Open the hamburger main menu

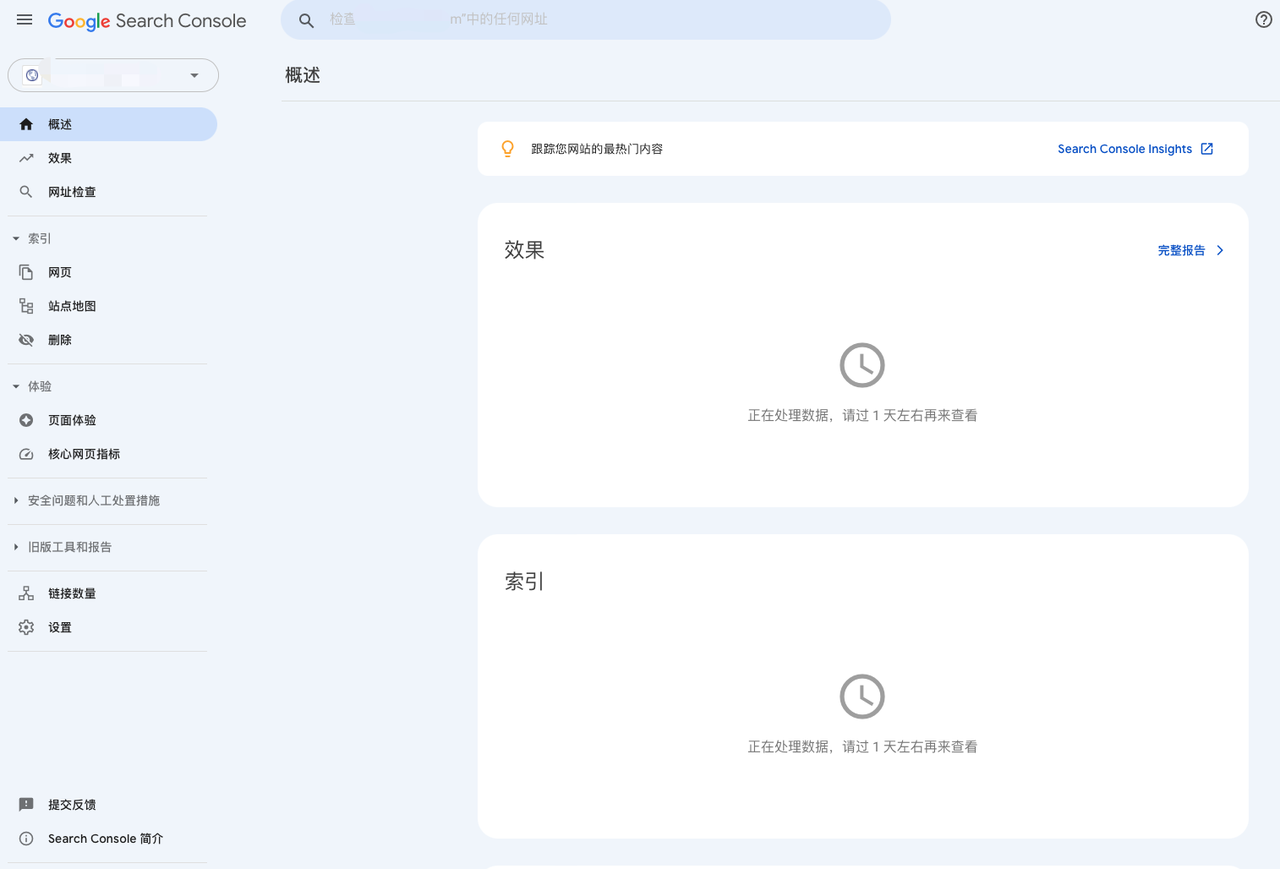pyautogui.click(x=25, y=20)
